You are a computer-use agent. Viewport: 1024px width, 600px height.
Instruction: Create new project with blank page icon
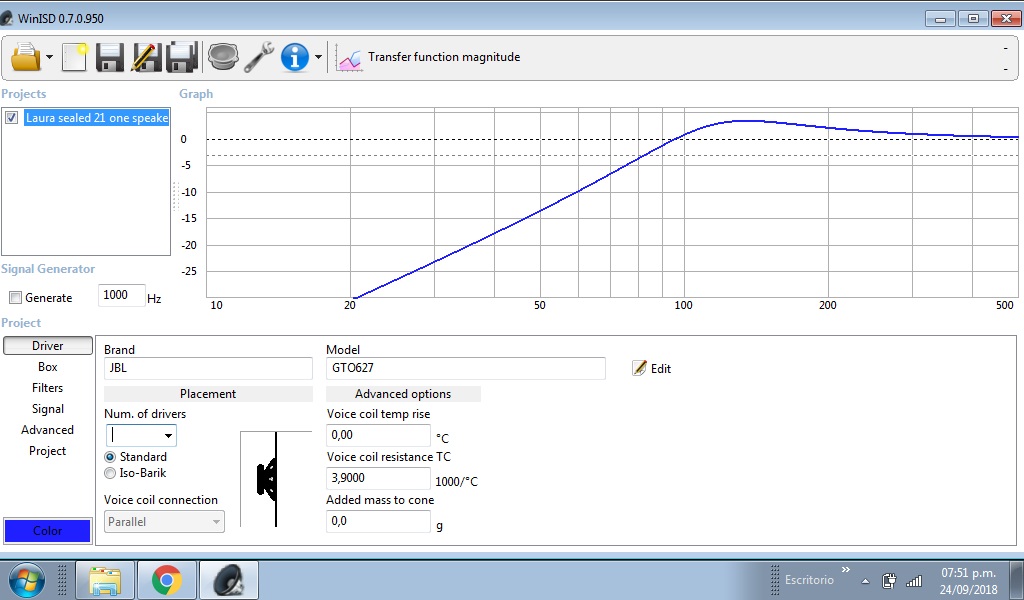tap(74, 57)
